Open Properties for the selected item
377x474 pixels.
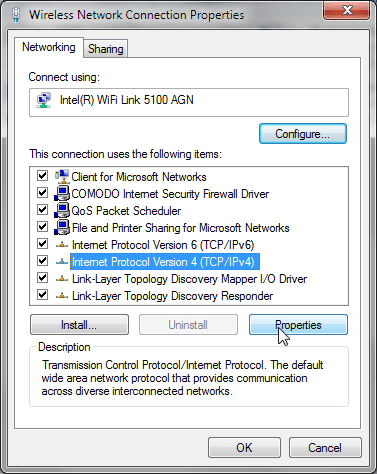(298, 325)
